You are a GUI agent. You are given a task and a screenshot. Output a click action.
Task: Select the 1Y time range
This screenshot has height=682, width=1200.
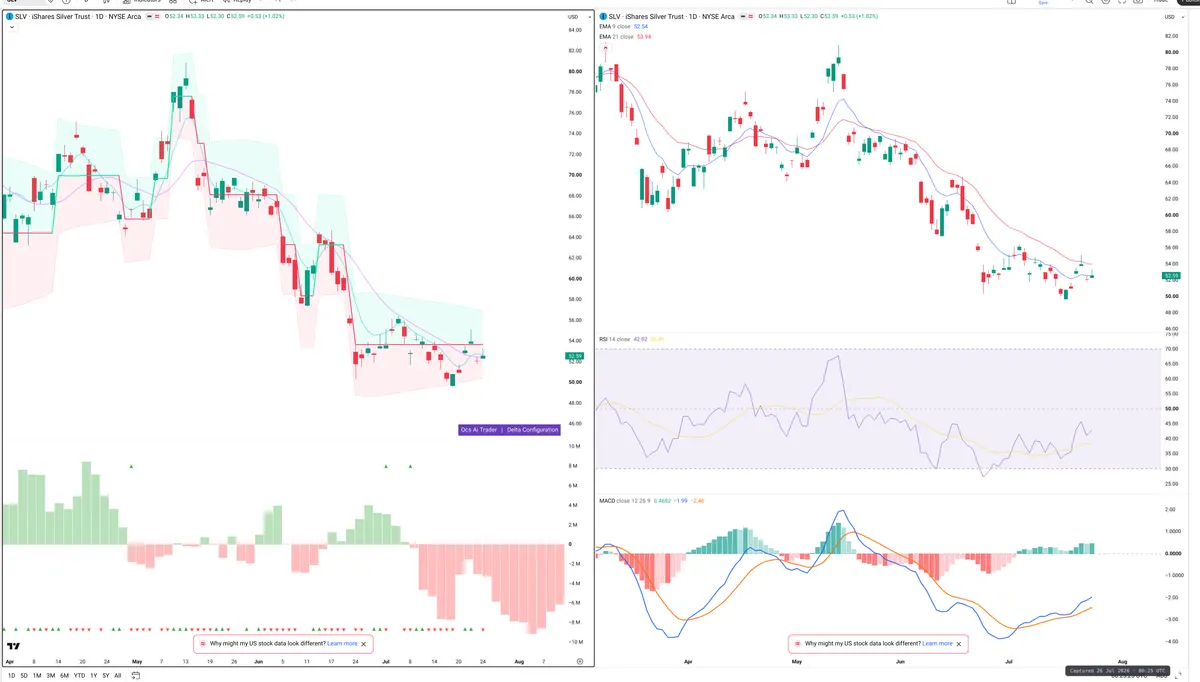(94, 676)
